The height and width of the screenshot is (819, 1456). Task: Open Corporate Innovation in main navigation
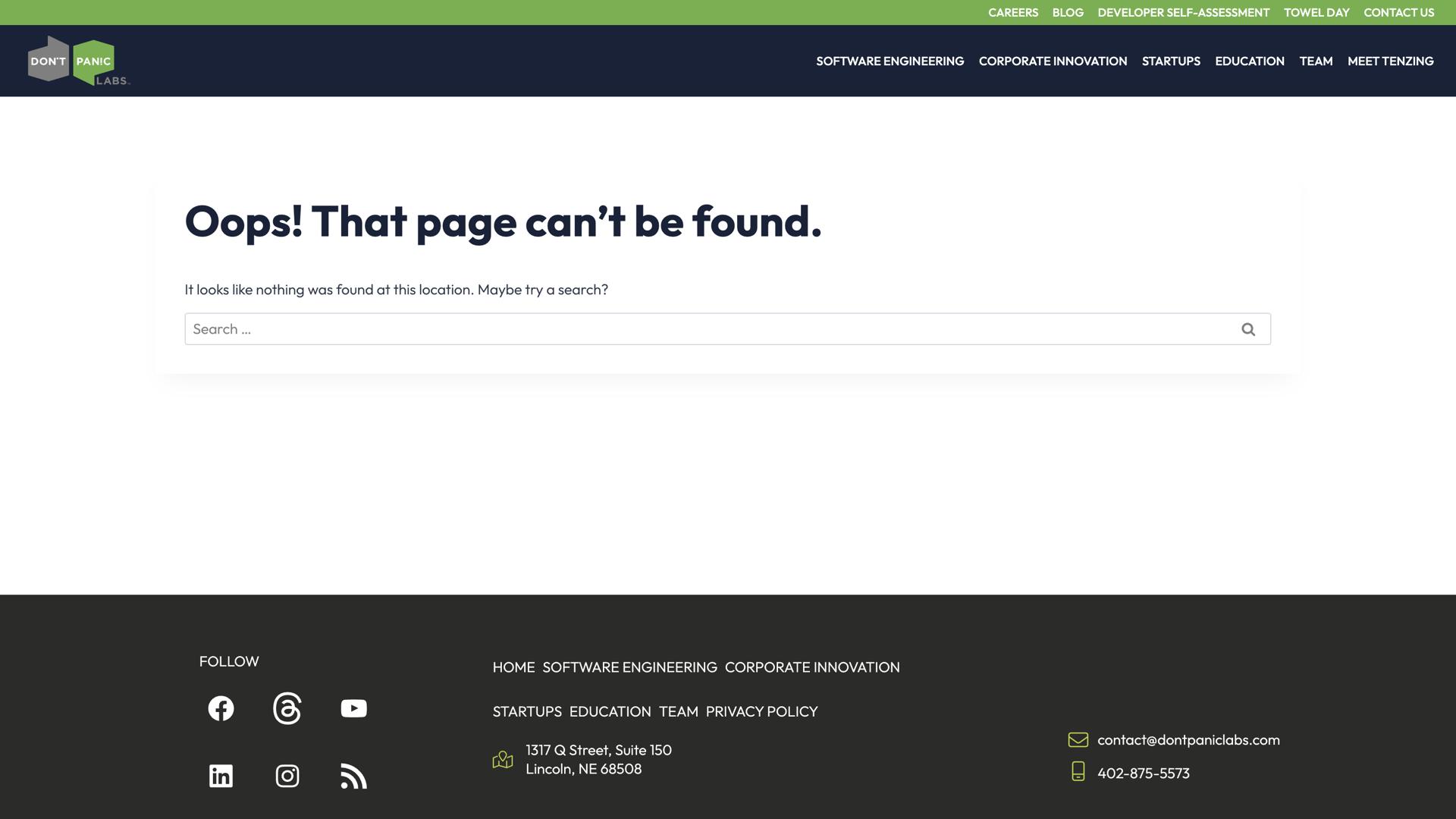pos(1053,61)
